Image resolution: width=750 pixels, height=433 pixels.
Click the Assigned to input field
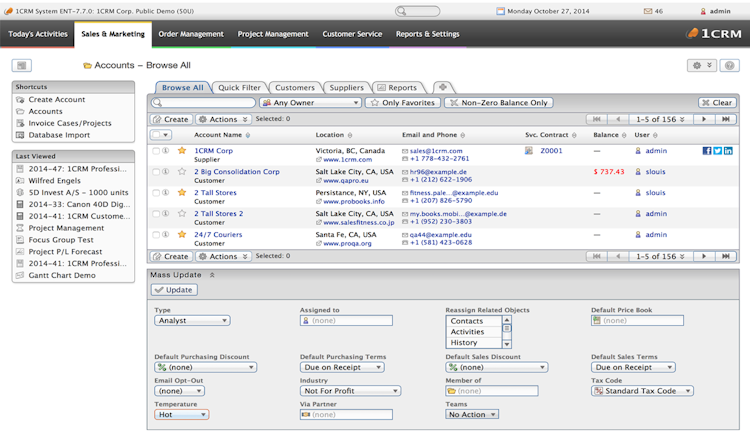click(346, 321)
